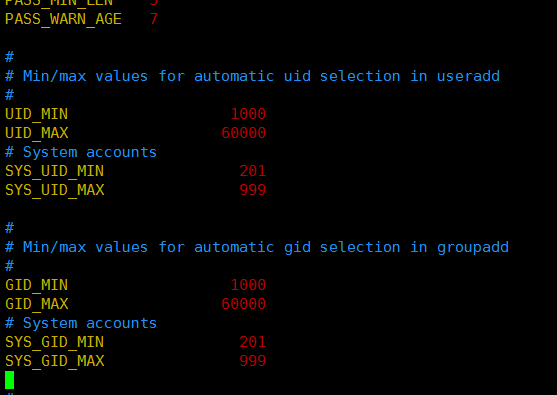
Task: Select the SYS_GID_MAX key
Action: [55, 361]
